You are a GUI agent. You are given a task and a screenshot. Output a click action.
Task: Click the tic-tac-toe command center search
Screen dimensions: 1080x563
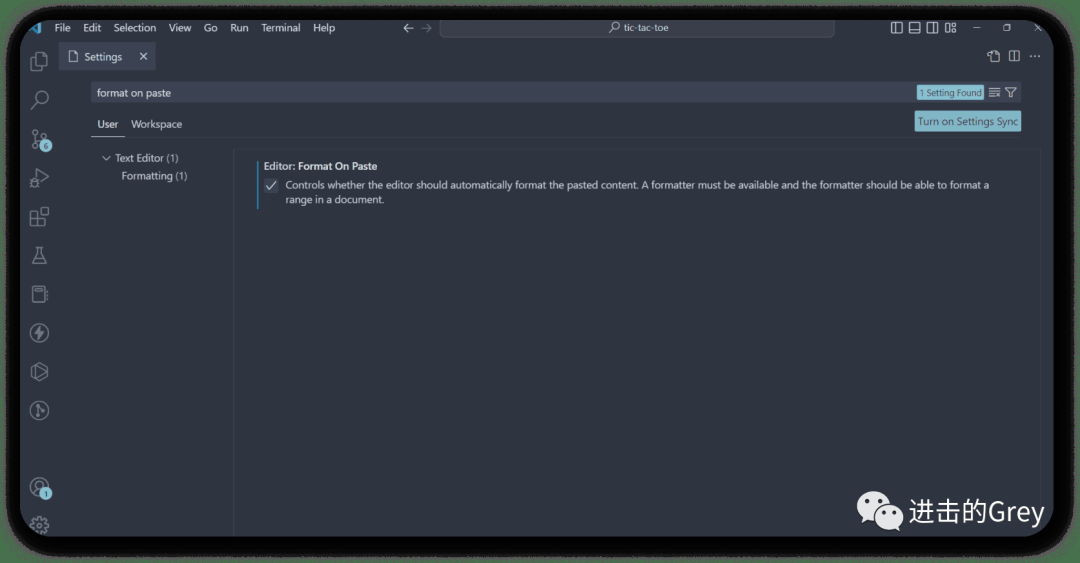click(637, 28)
